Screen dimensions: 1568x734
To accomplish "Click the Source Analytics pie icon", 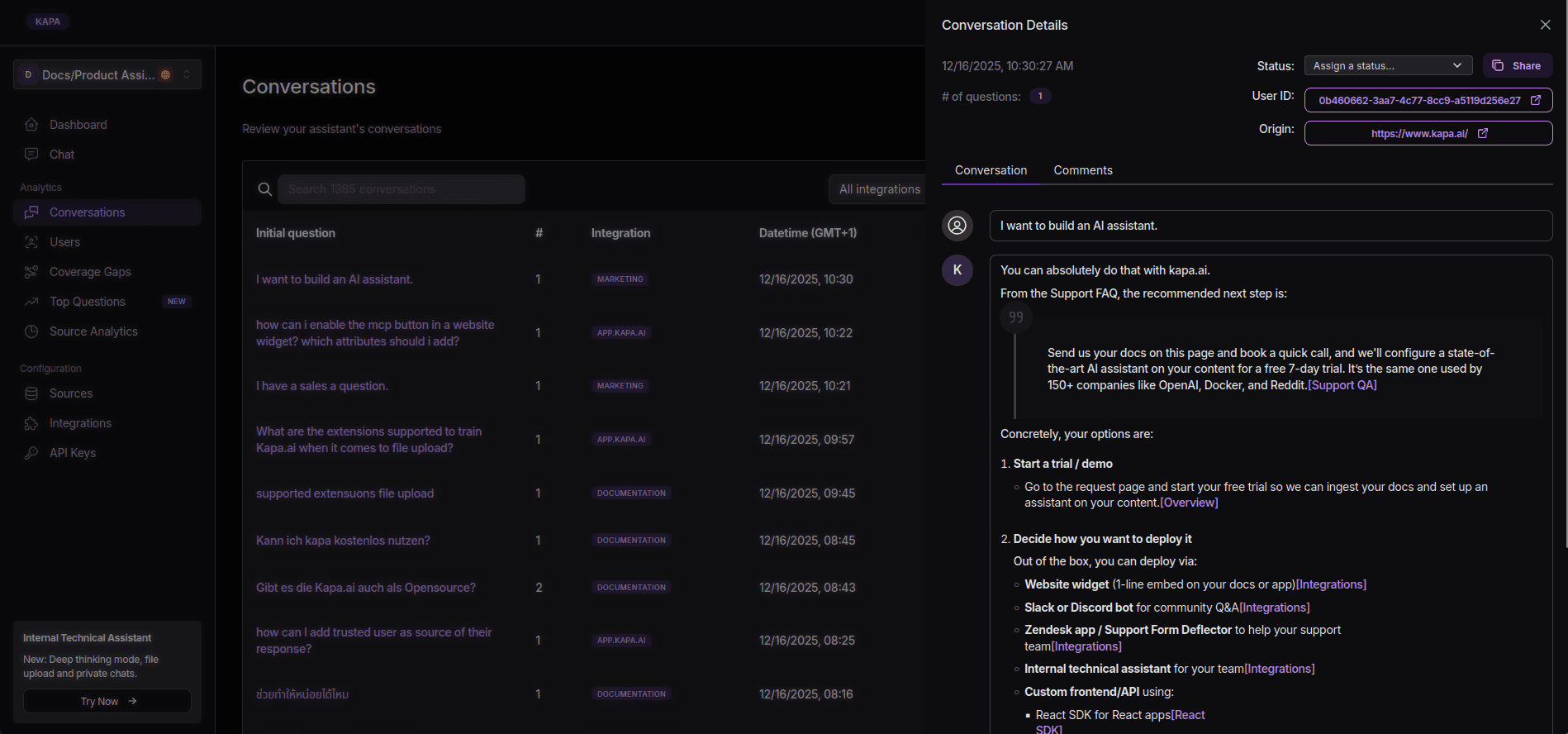I will (31, 331).
